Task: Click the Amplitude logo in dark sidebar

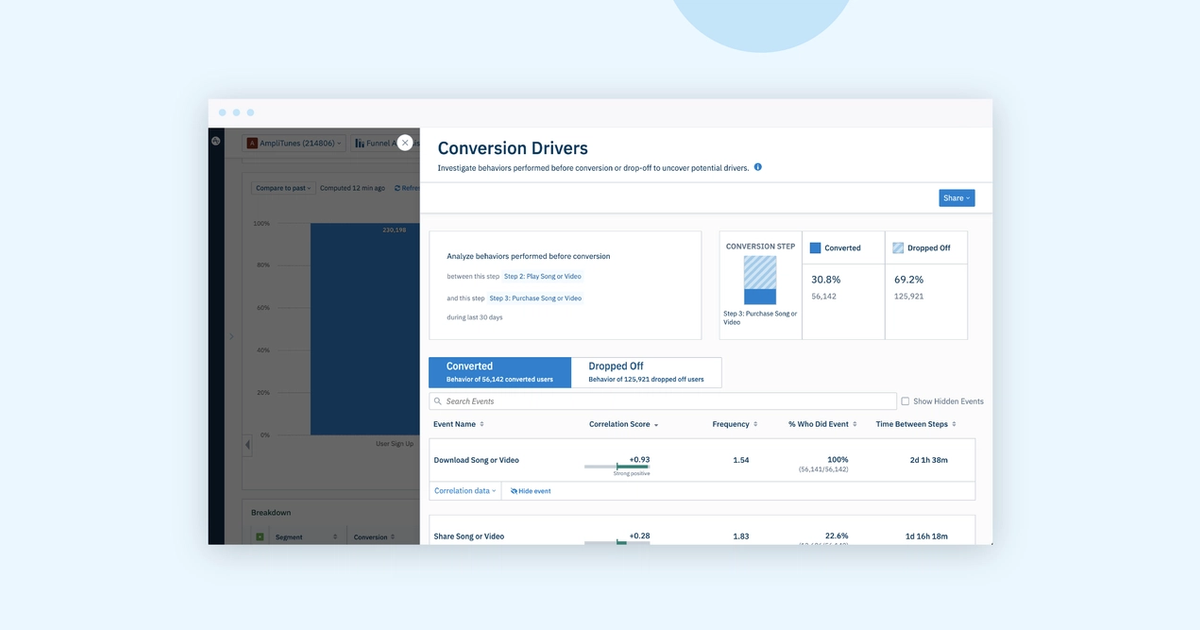Action: (215, 142)
